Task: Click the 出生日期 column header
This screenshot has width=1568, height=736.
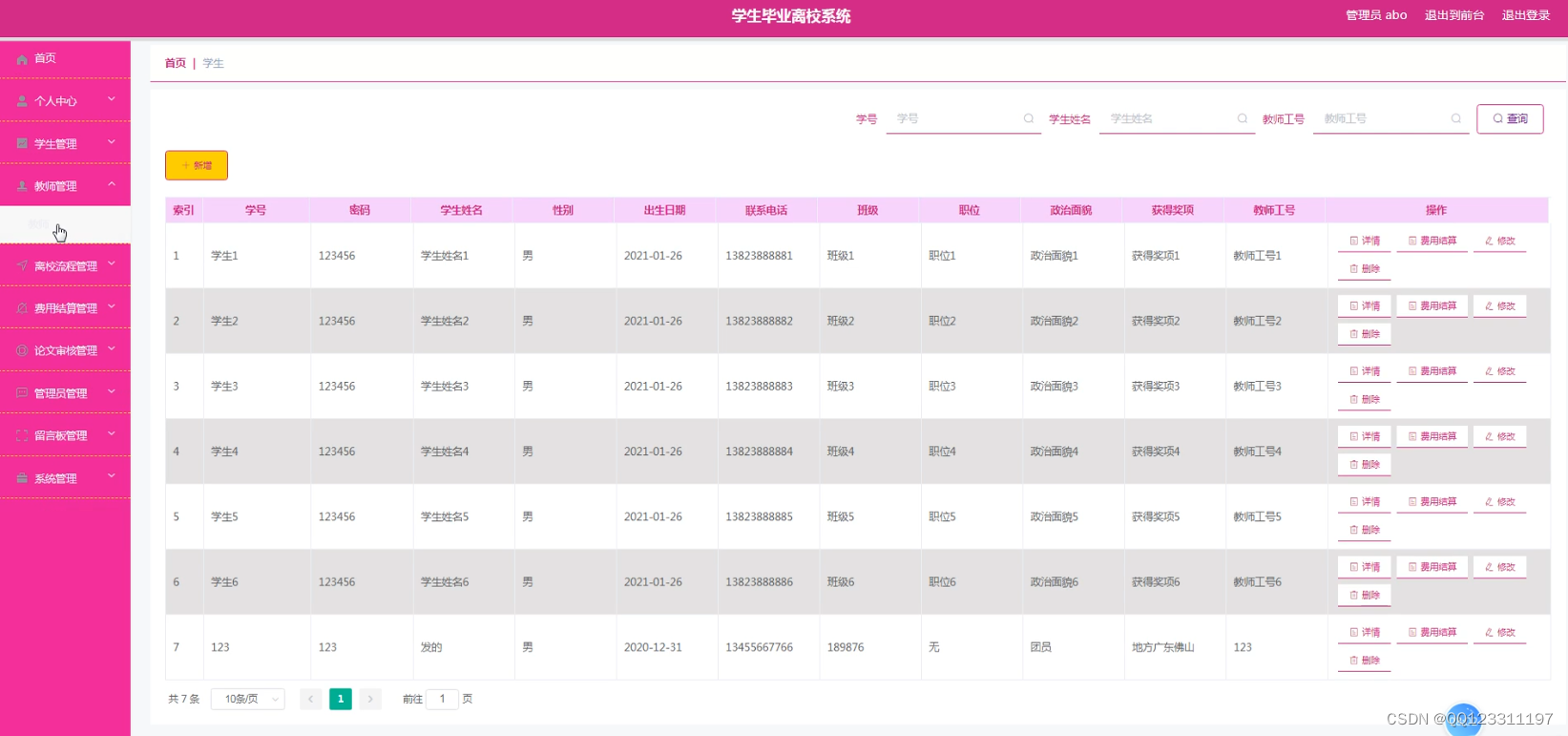Action: pyautogui.click(x=664, y=210)
